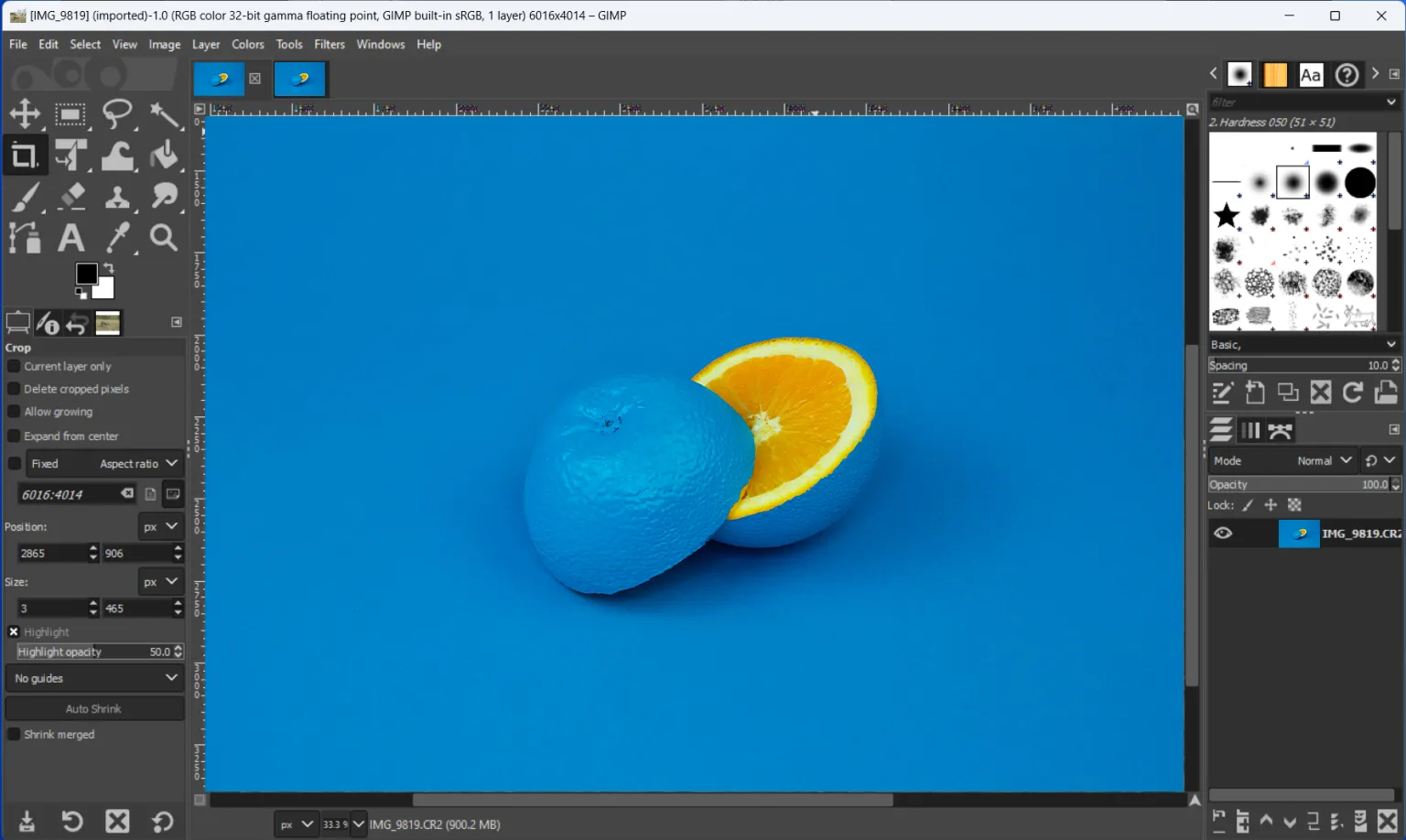The image size is (1406, 840).
Task: Open the Filters menu
Action: tap(329, 44)
